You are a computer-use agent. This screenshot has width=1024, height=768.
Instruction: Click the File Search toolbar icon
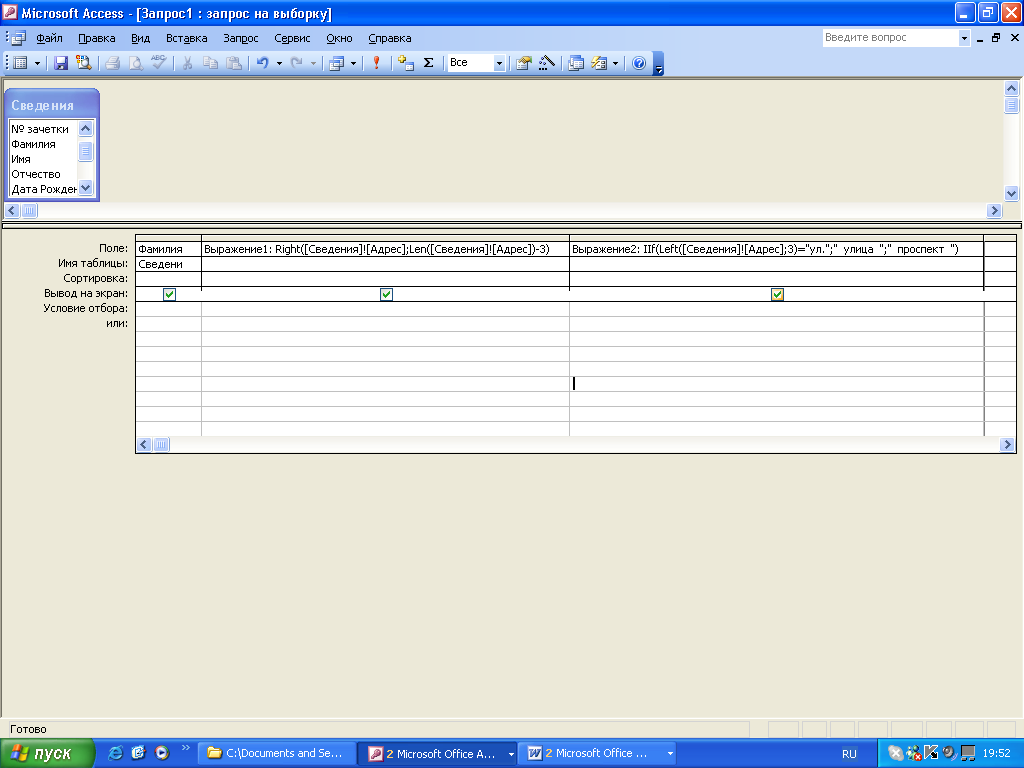pos(84,63)
